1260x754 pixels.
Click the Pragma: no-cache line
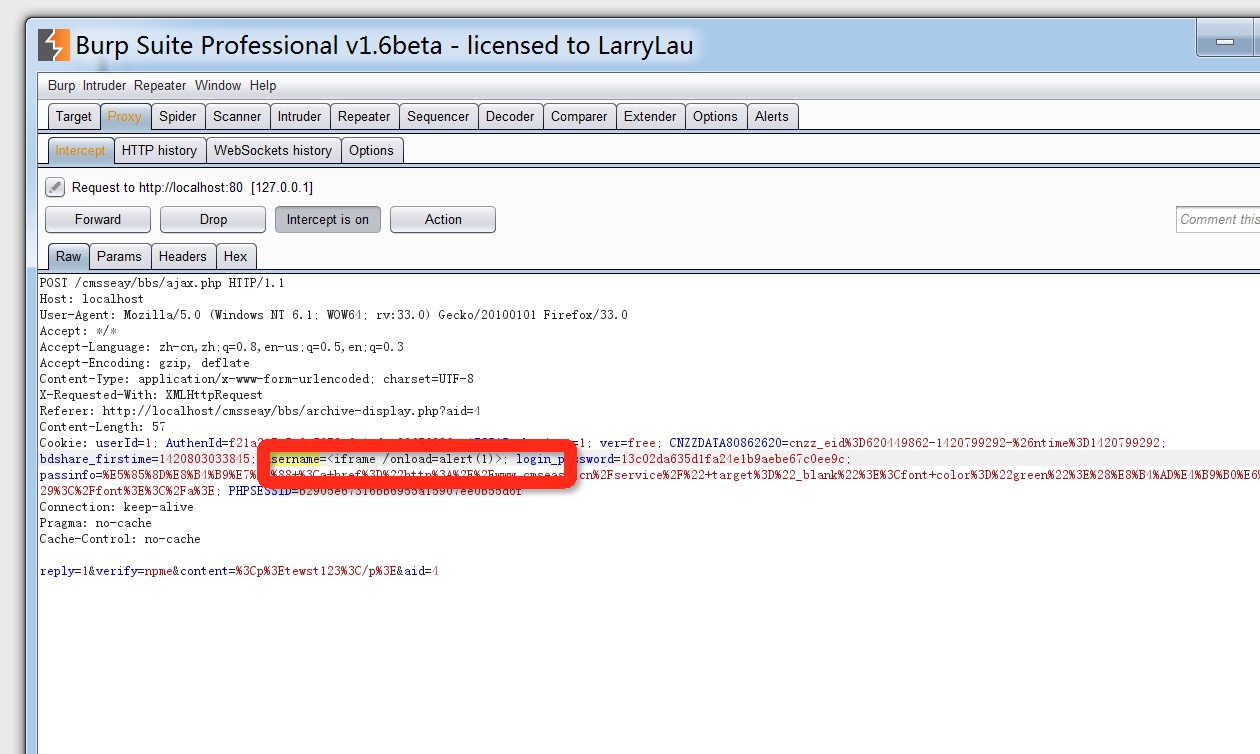click(95, 523)
